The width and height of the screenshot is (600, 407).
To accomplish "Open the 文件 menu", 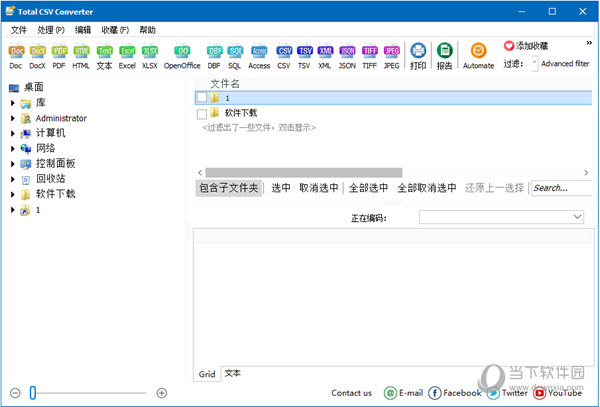I will [19, 30].
